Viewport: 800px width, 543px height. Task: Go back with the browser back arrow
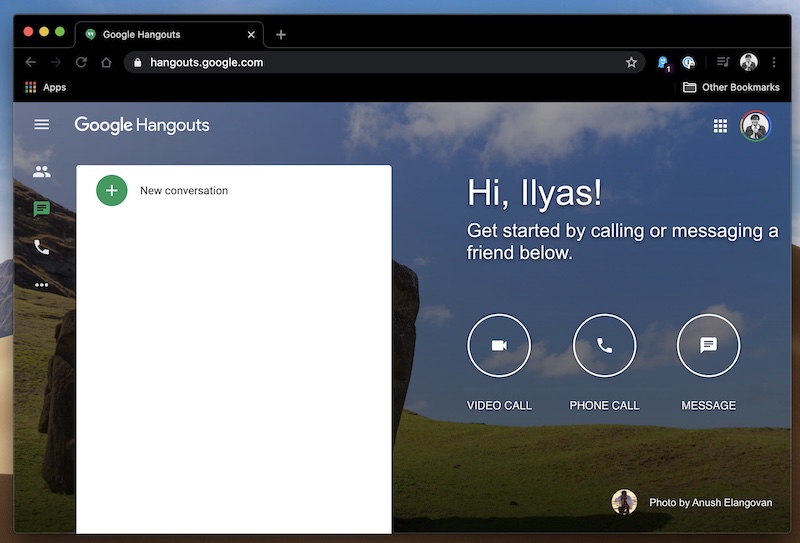[31, 62]
